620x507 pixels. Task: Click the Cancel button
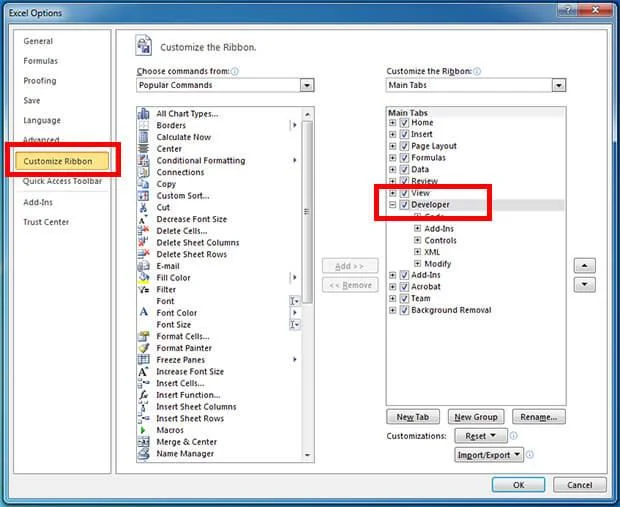580,485
